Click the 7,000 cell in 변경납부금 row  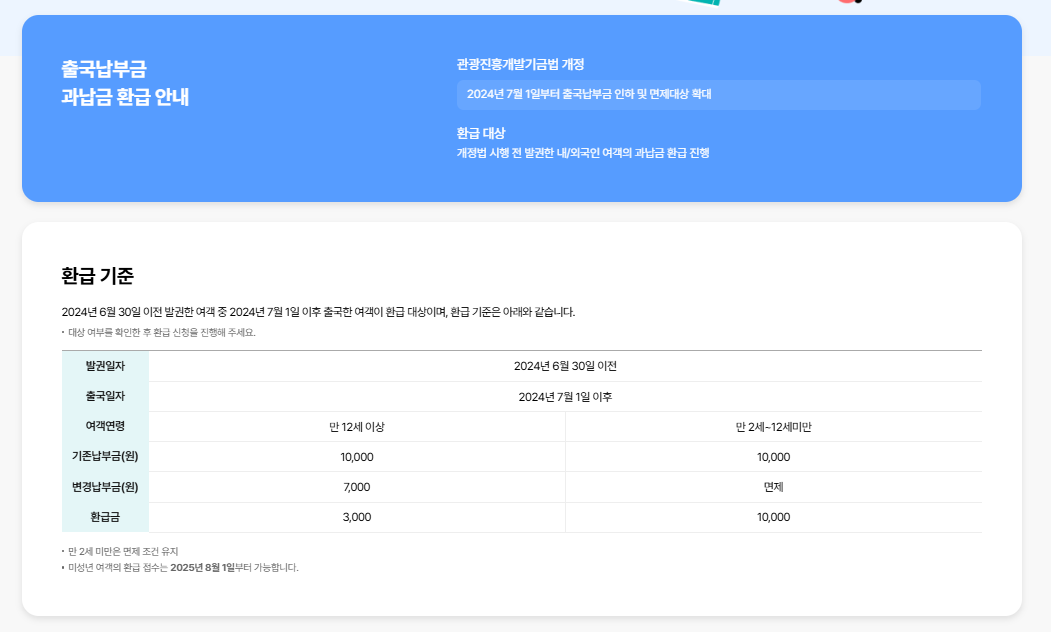[357, 487]
